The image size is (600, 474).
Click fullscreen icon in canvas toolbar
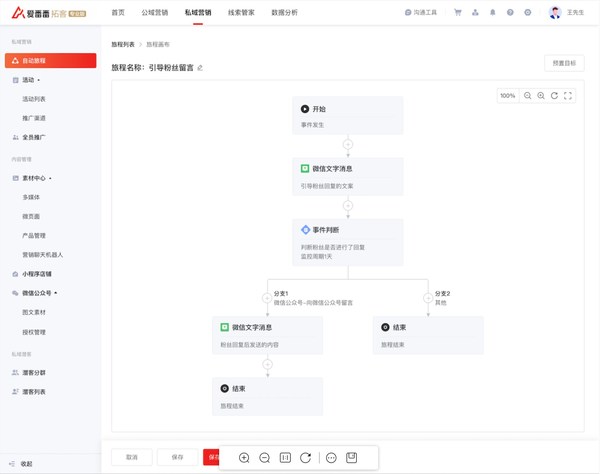568,96
